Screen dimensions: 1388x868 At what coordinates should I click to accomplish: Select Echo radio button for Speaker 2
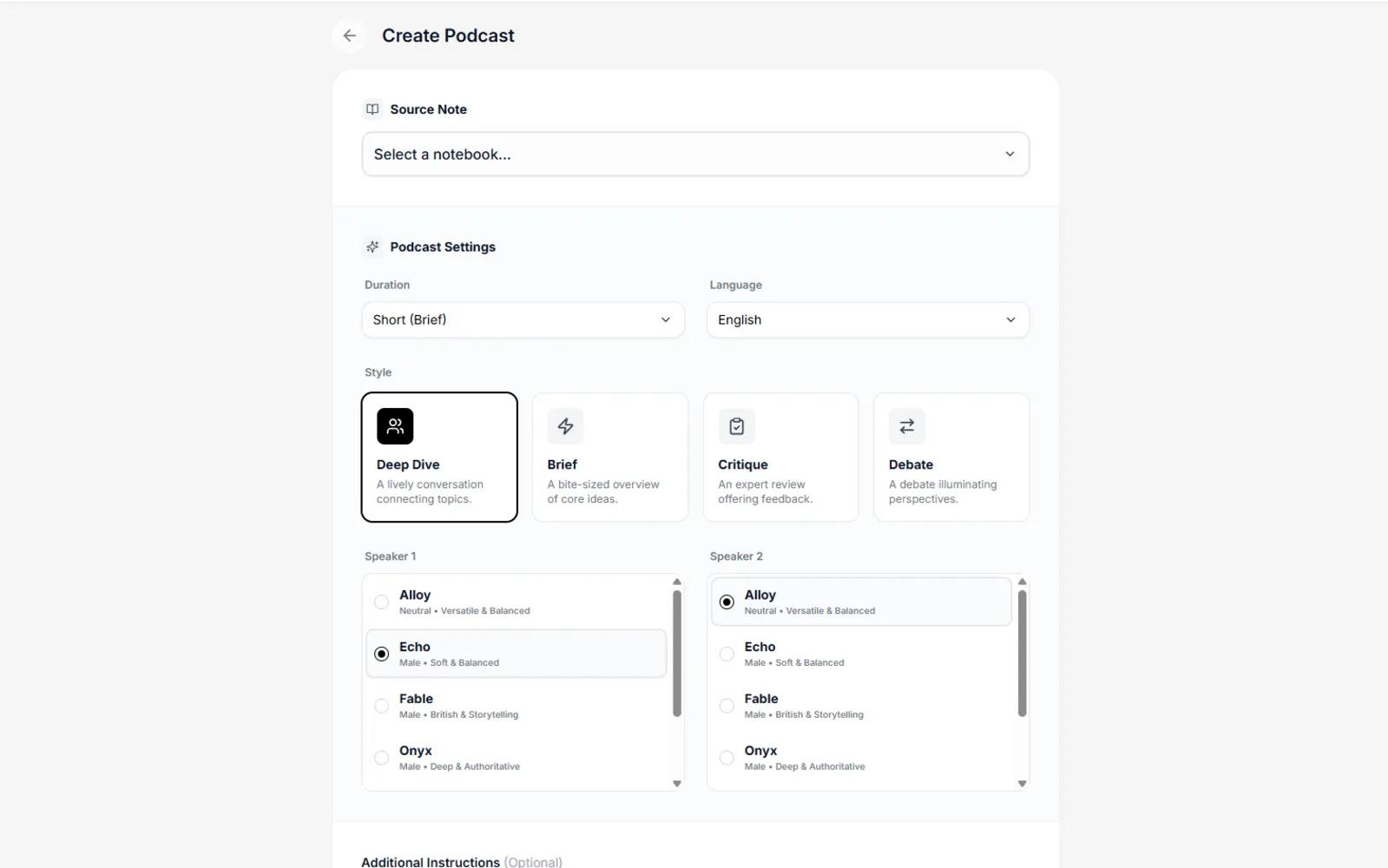[x=727, y=654]
